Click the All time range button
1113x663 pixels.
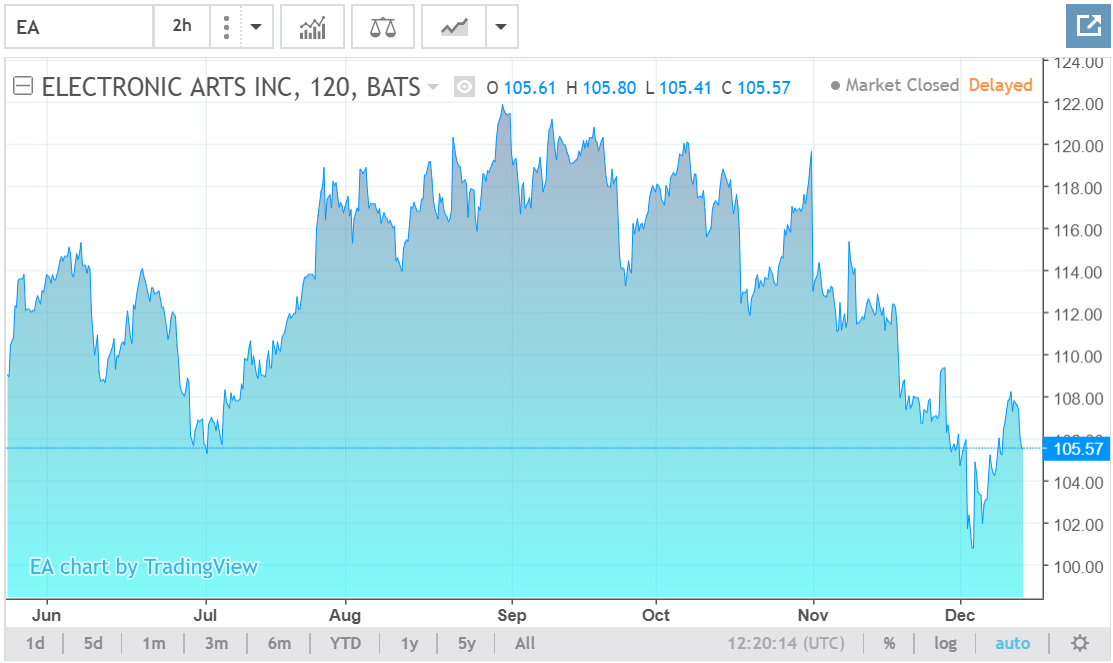(525, 643)
